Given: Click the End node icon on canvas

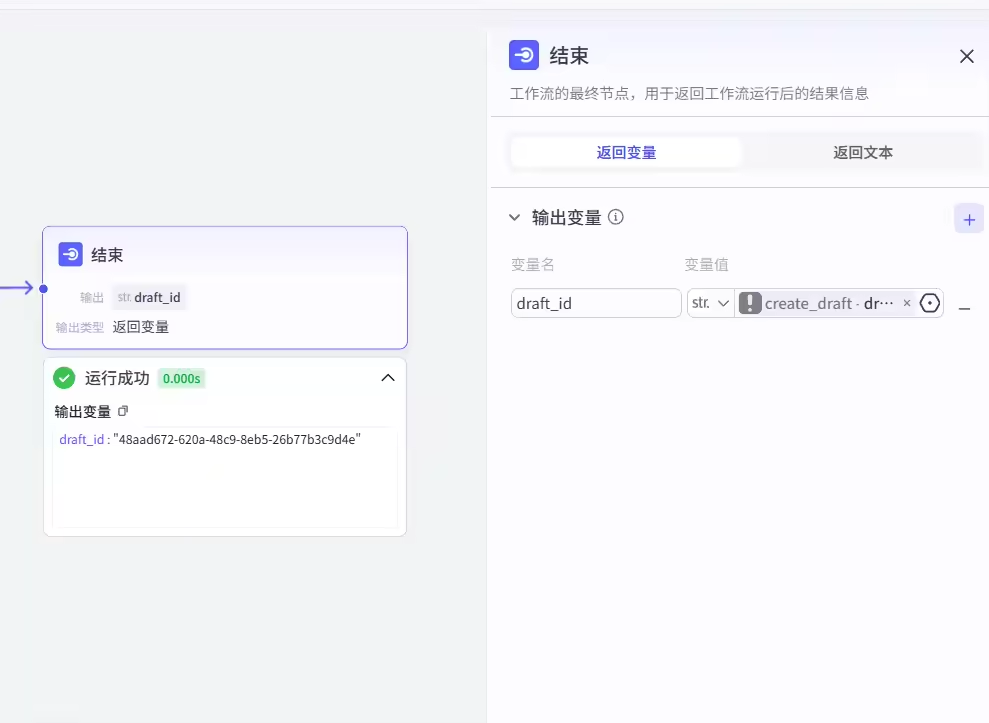Looking at the screenshot, I should (70, 255).
